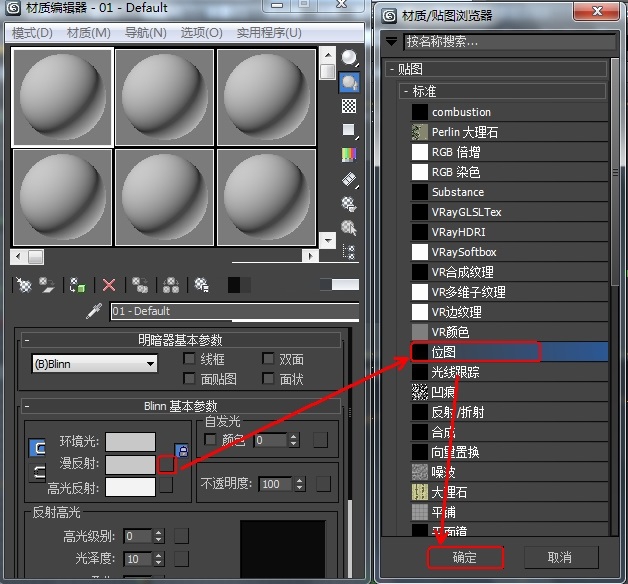Image resolution: width=628 pixels, height=584 pixels.
Task: Click the Make Preview film icon
Action: coord(349,179)
